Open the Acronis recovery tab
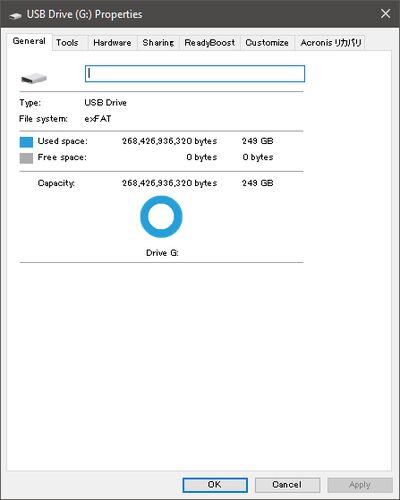 pos(331,43)
